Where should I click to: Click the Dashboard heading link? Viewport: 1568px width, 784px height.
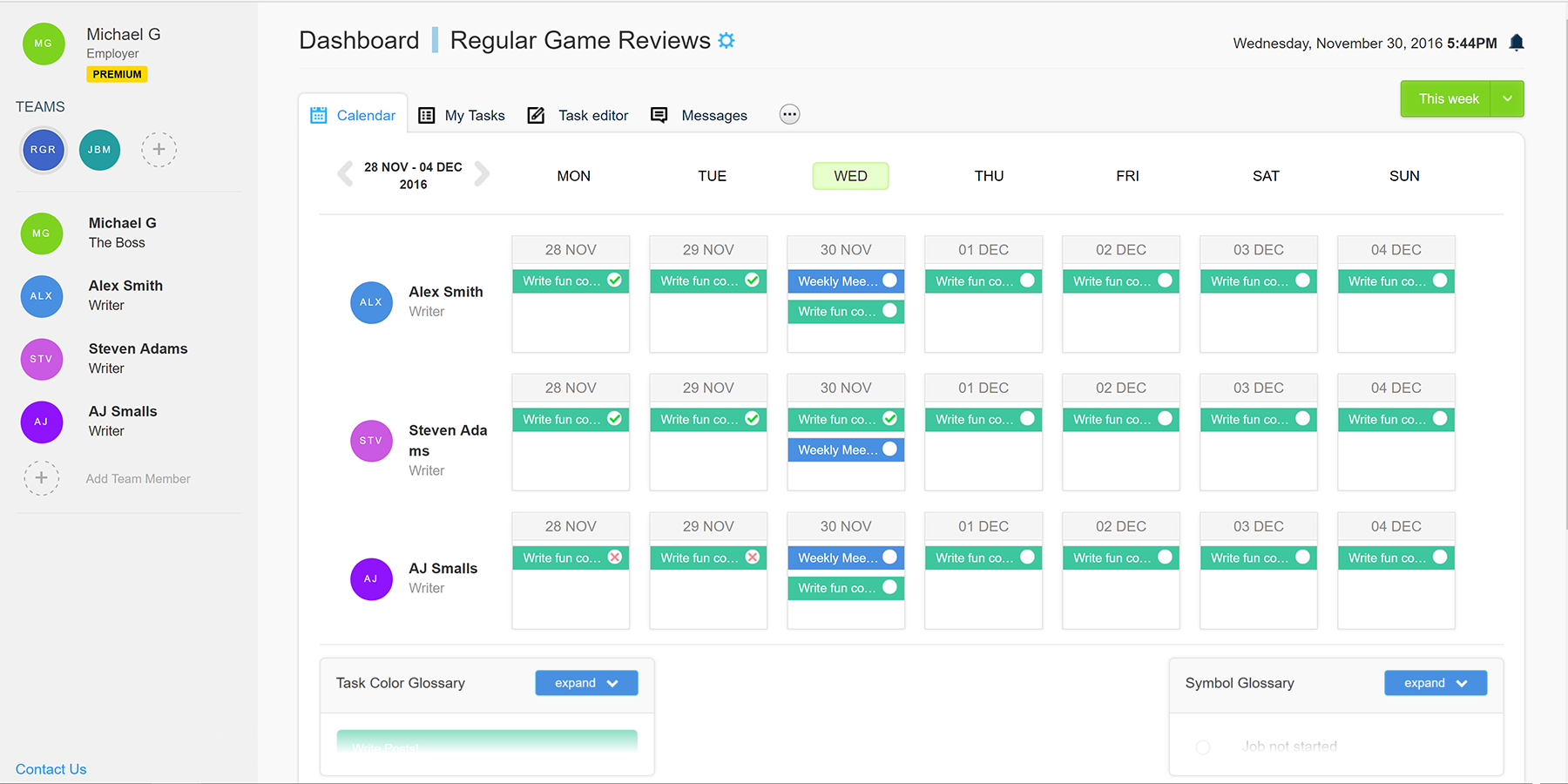359,40
